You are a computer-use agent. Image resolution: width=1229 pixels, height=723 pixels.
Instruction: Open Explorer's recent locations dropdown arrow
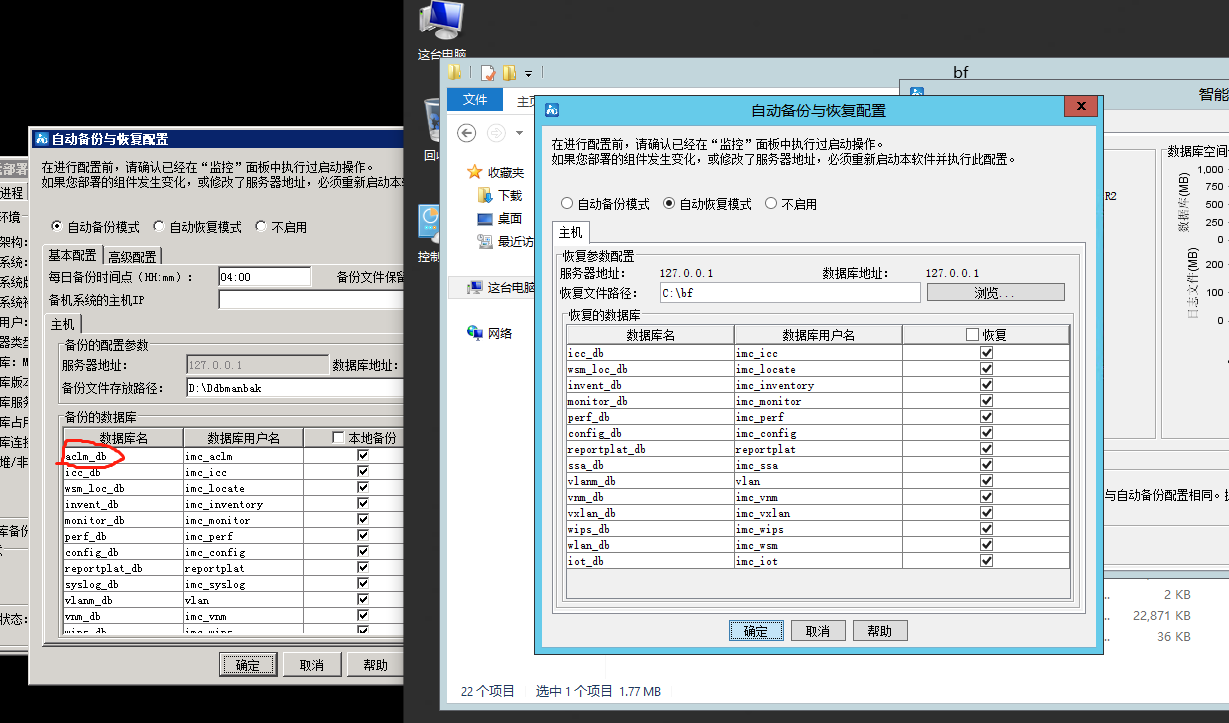pyautogui.click(x=519, y=132)
